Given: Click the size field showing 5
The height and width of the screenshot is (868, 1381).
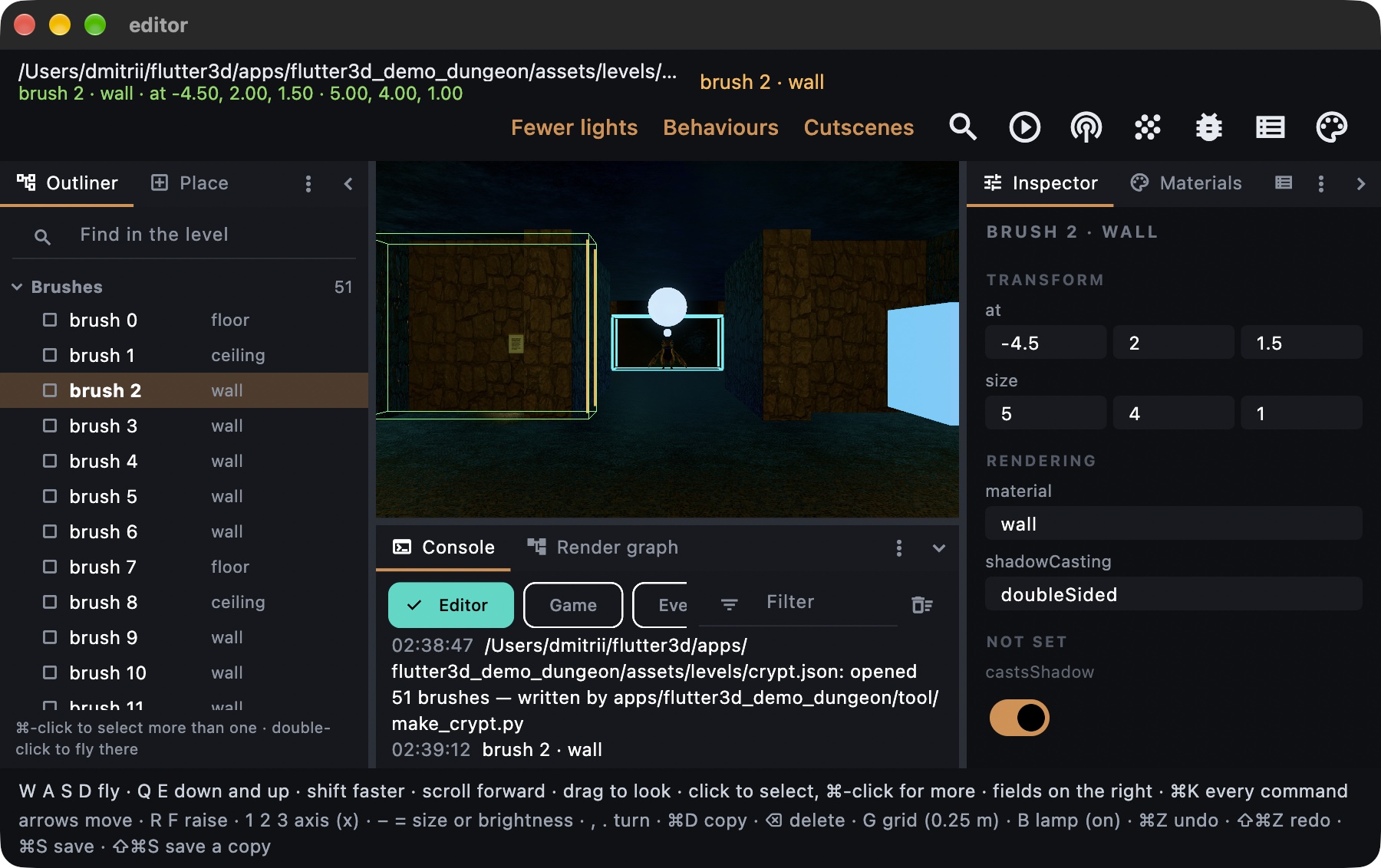Looking at the screenshot, I should tap(1046, 413).
